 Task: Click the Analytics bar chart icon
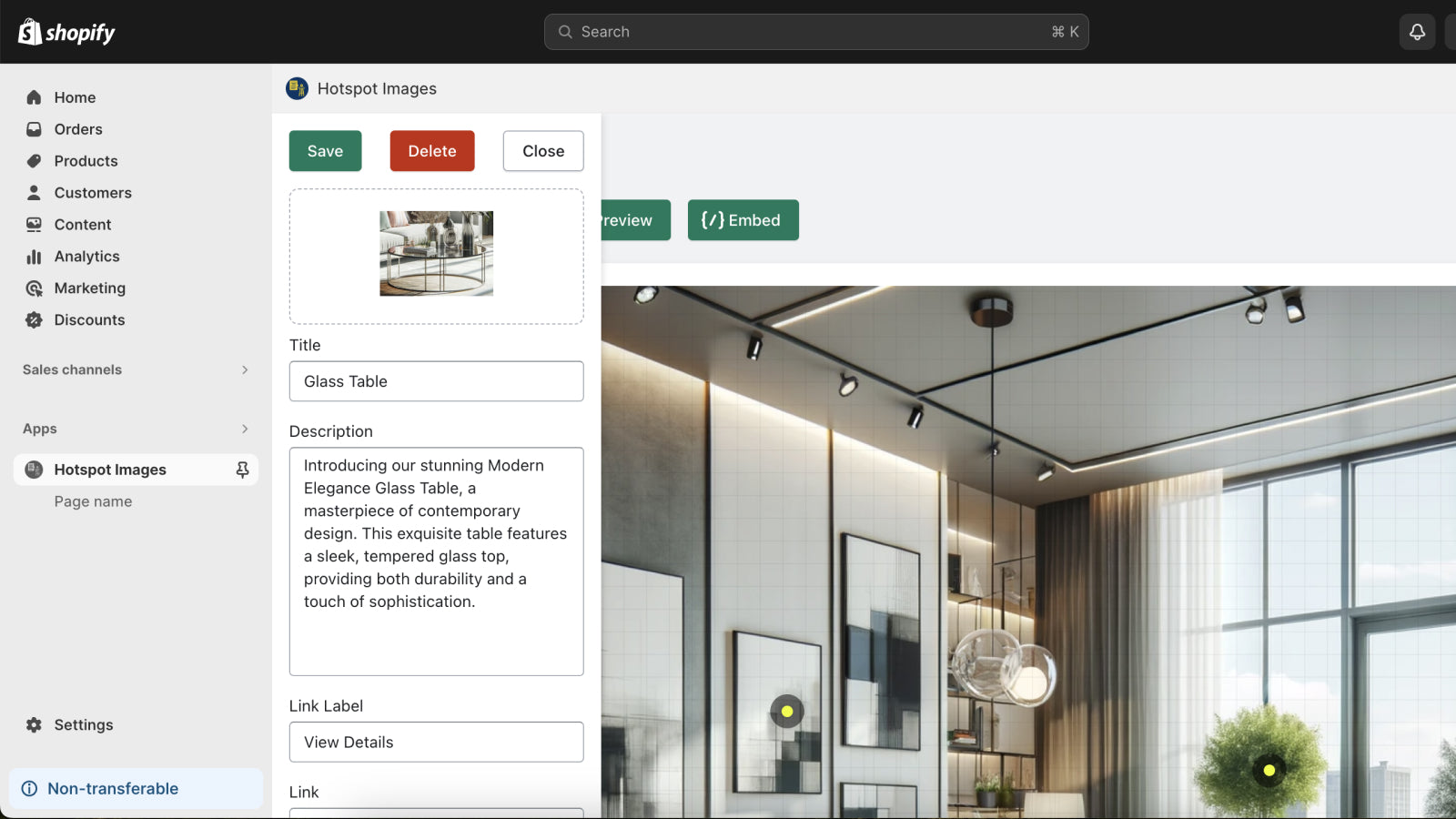[x=34, y=257]
